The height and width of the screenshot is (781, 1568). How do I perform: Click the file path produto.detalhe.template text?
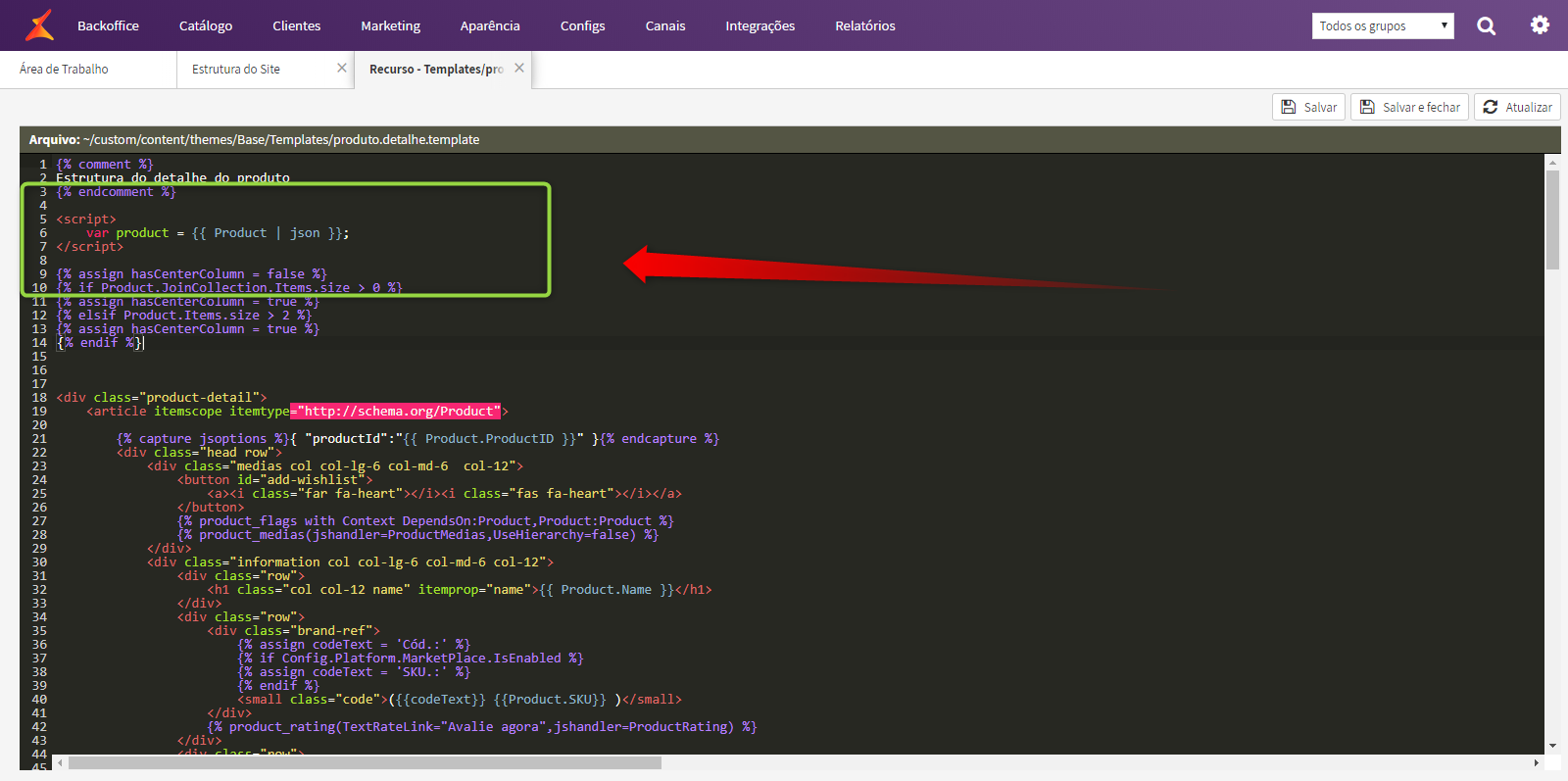[x=407, y=139]
